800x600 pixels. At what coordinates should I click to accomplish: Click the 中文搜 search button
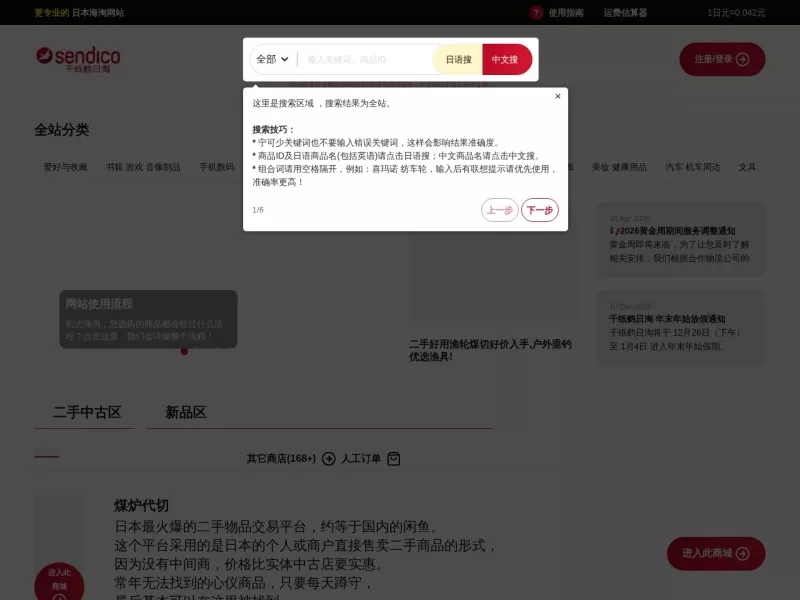(507, 60)
